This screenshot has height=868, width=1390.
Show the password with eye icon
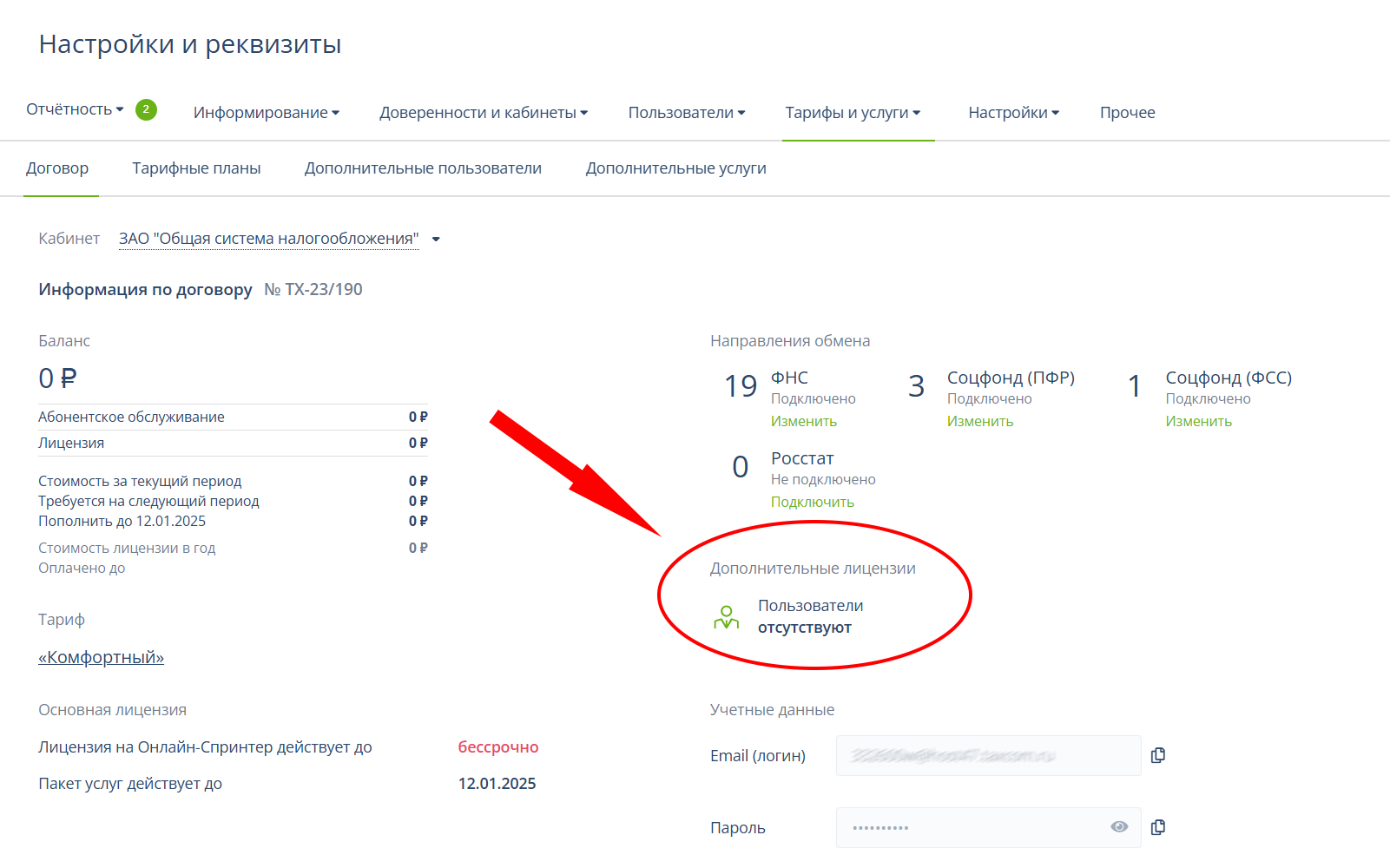tap(1119, 827)
